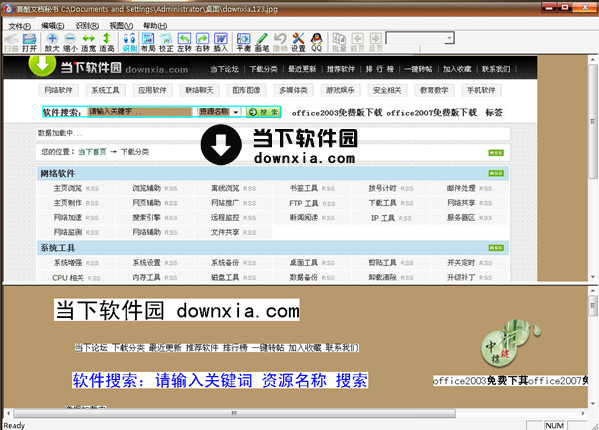Click the 图形图像 category tab
This screenshot has width=599, height=430.
pos(246,90)
